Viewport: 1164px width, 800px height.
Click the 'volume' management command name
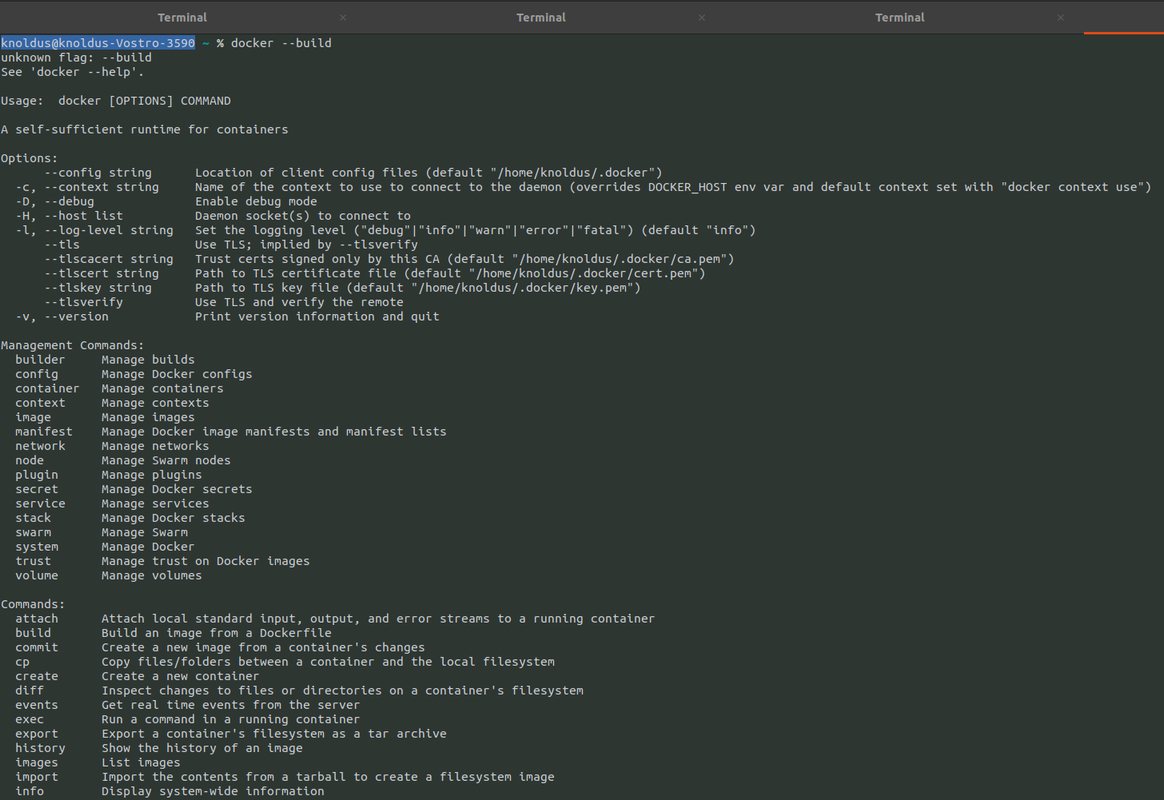tap(36, 575)
